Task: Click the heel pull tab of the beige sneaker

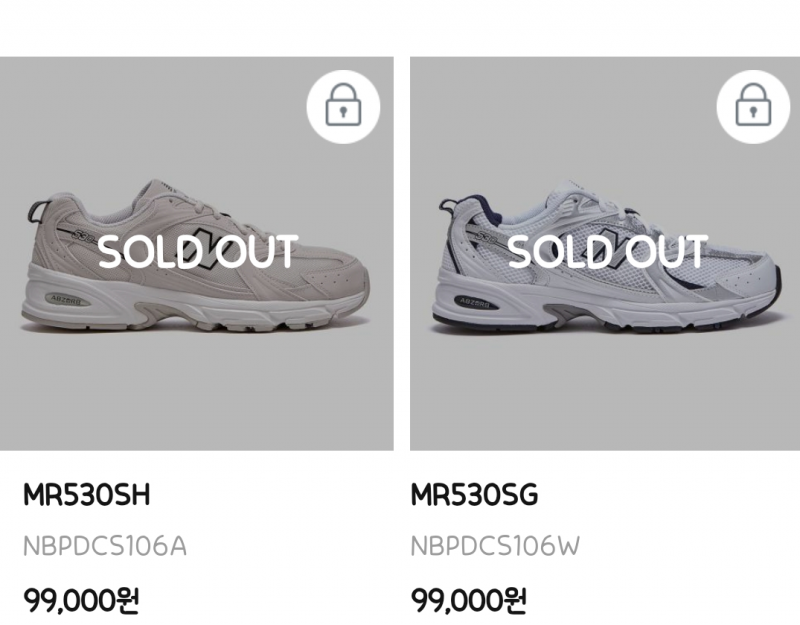Action: point(39,212)
